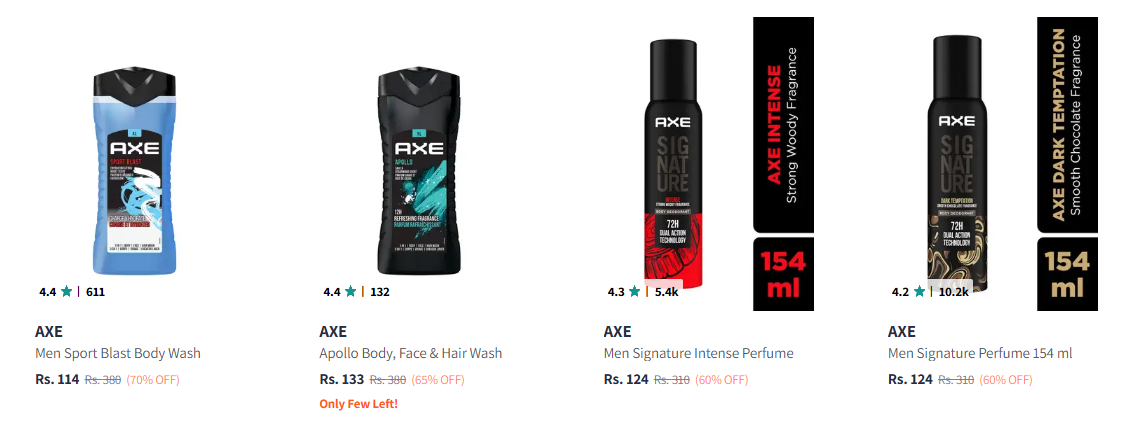
Task: Click the star icon beside rating 611
Action: coord(67,292)
